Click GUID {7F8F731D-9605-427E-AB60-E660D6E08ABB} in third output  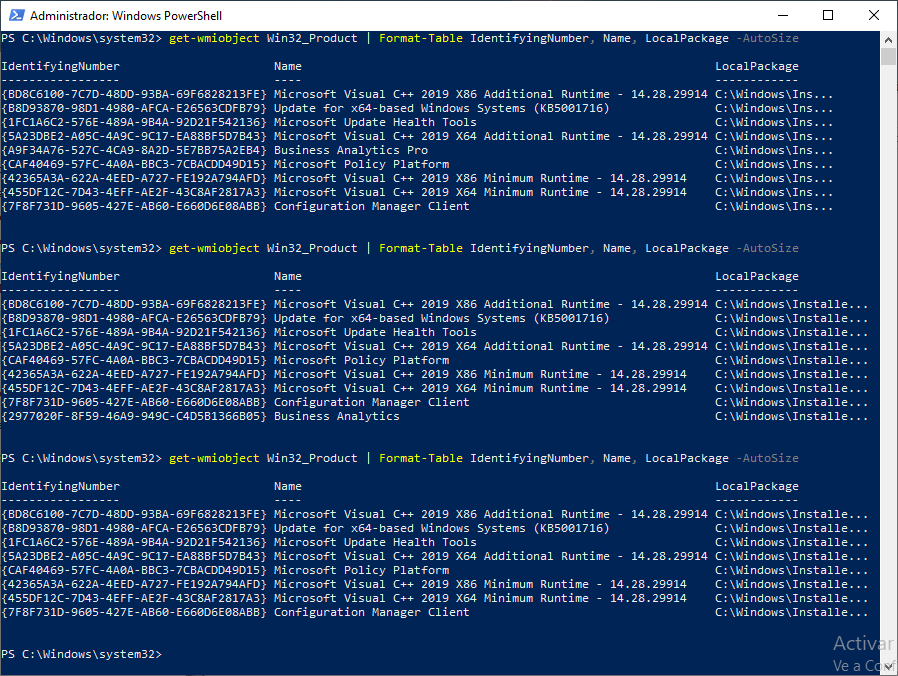click(x=134, y=612)
